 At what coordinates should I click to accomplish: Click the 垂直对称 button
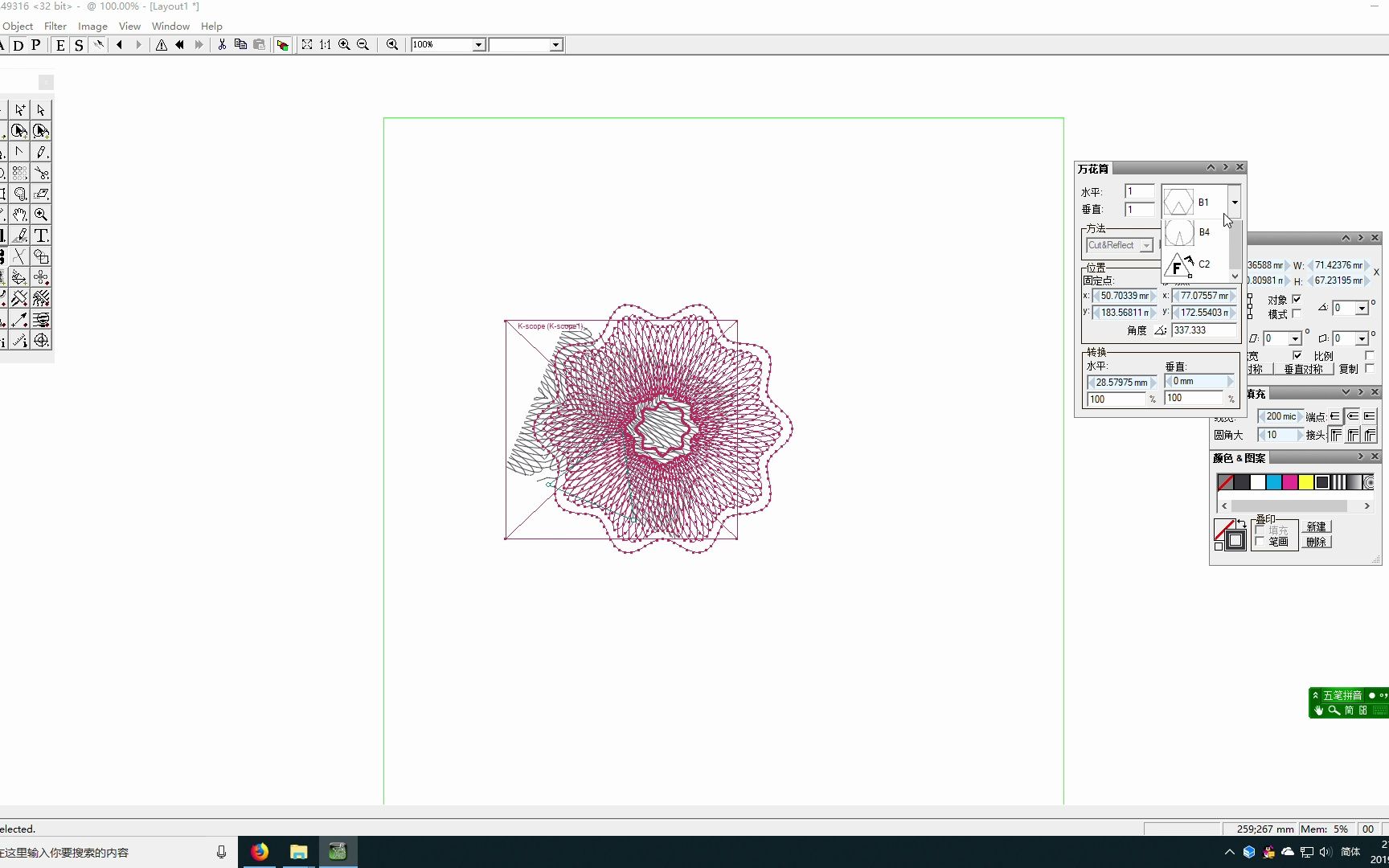1303,369
